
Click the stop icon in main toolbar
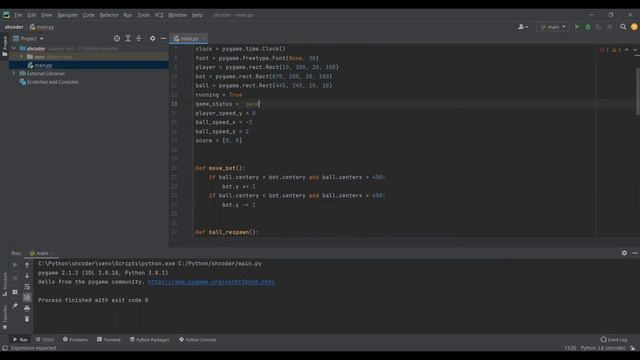coord(609,27)
